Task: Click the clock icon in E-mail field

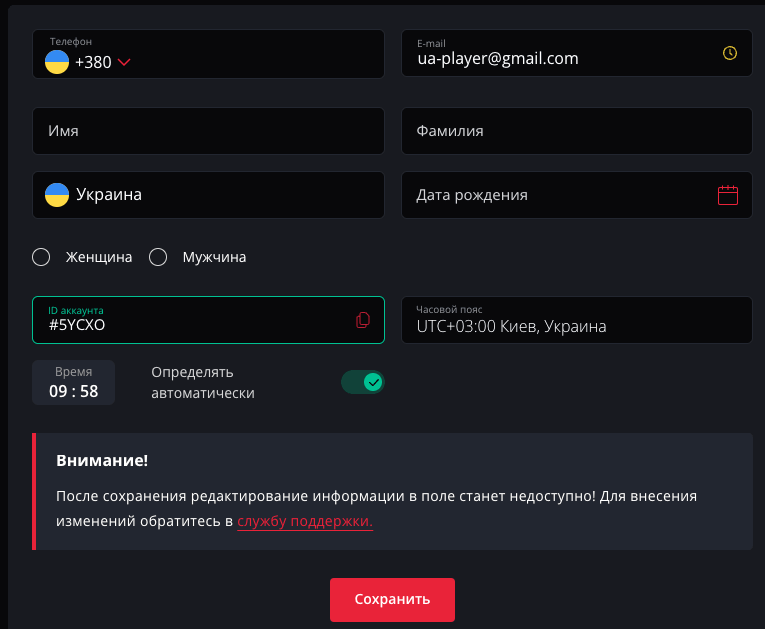Action: (x=729, y=53)
